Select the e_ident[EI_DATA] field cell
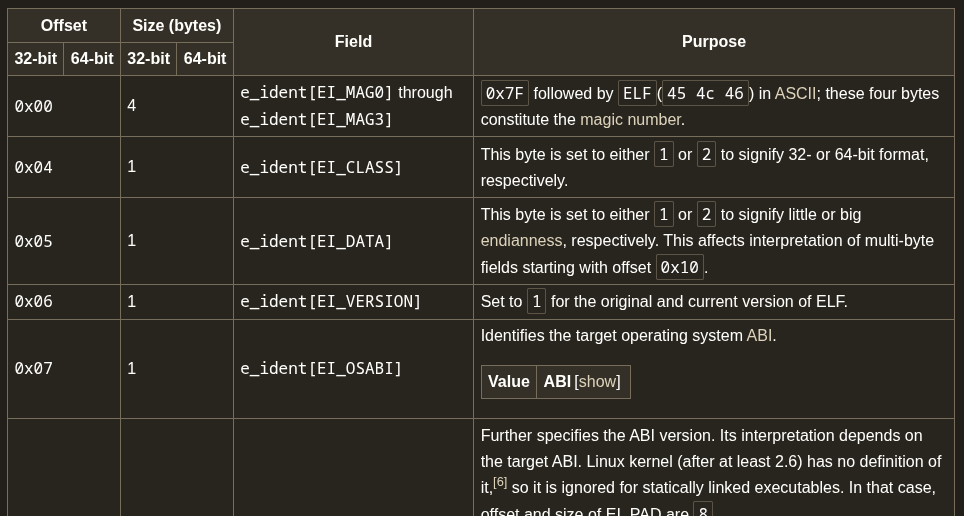 (x=316, y=242)
